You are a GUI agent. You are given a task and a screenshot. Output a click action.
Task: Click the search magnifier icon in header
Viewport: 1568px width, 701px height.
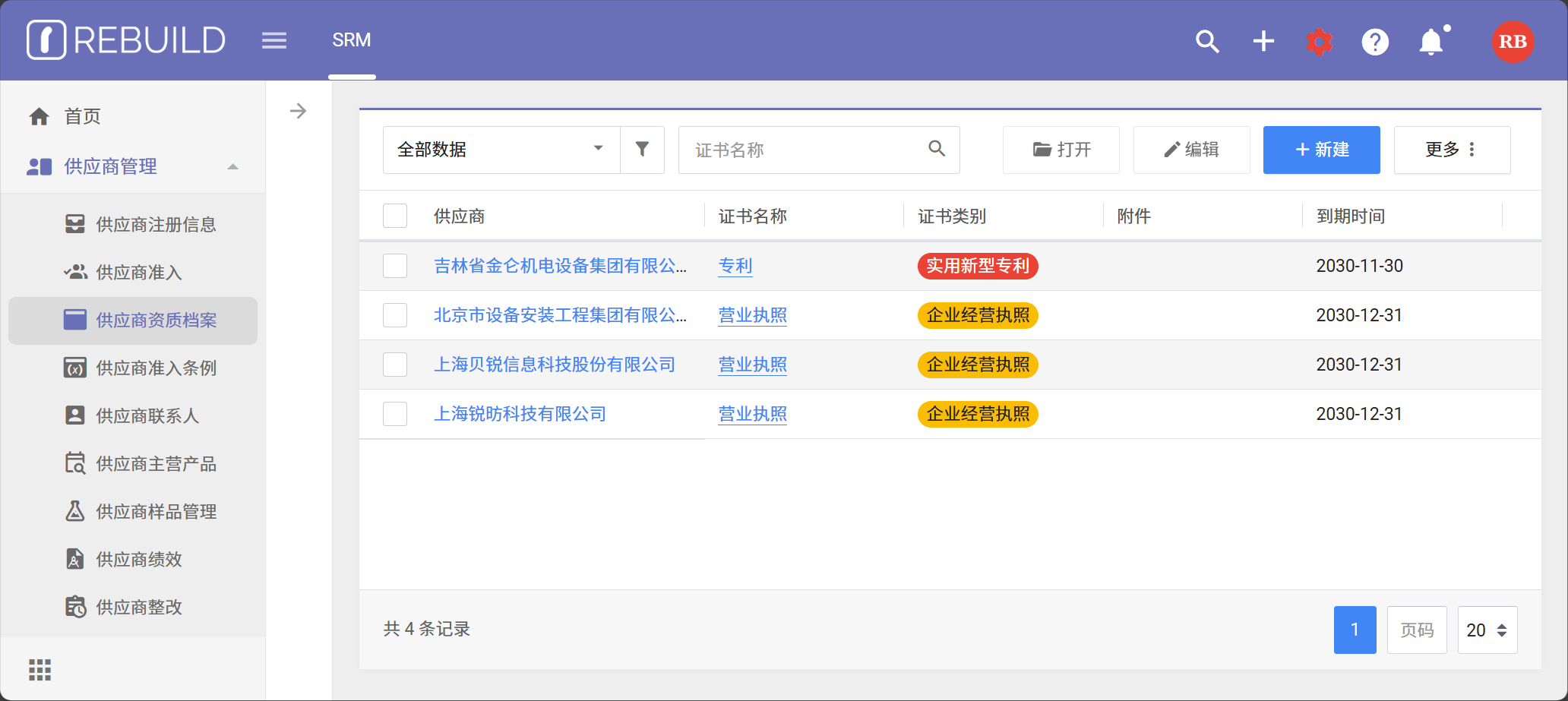coord(1207,41)
